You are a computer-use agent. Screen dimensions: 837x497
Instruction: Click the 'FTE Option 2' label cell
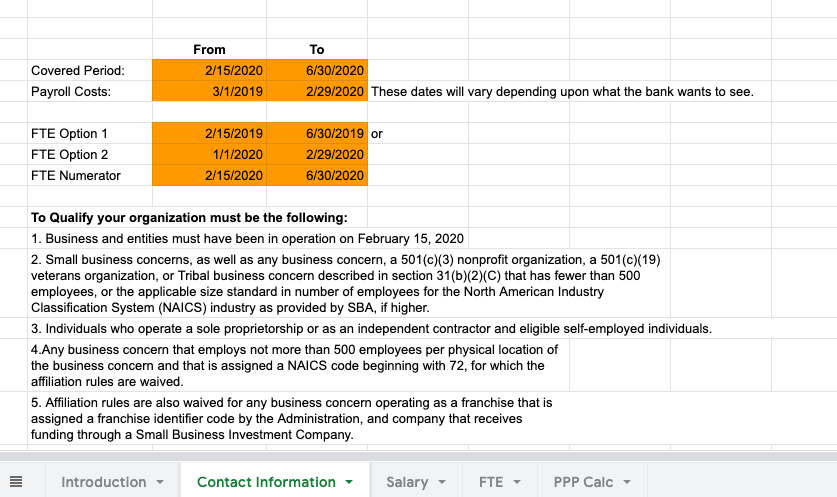coord(90,154)
